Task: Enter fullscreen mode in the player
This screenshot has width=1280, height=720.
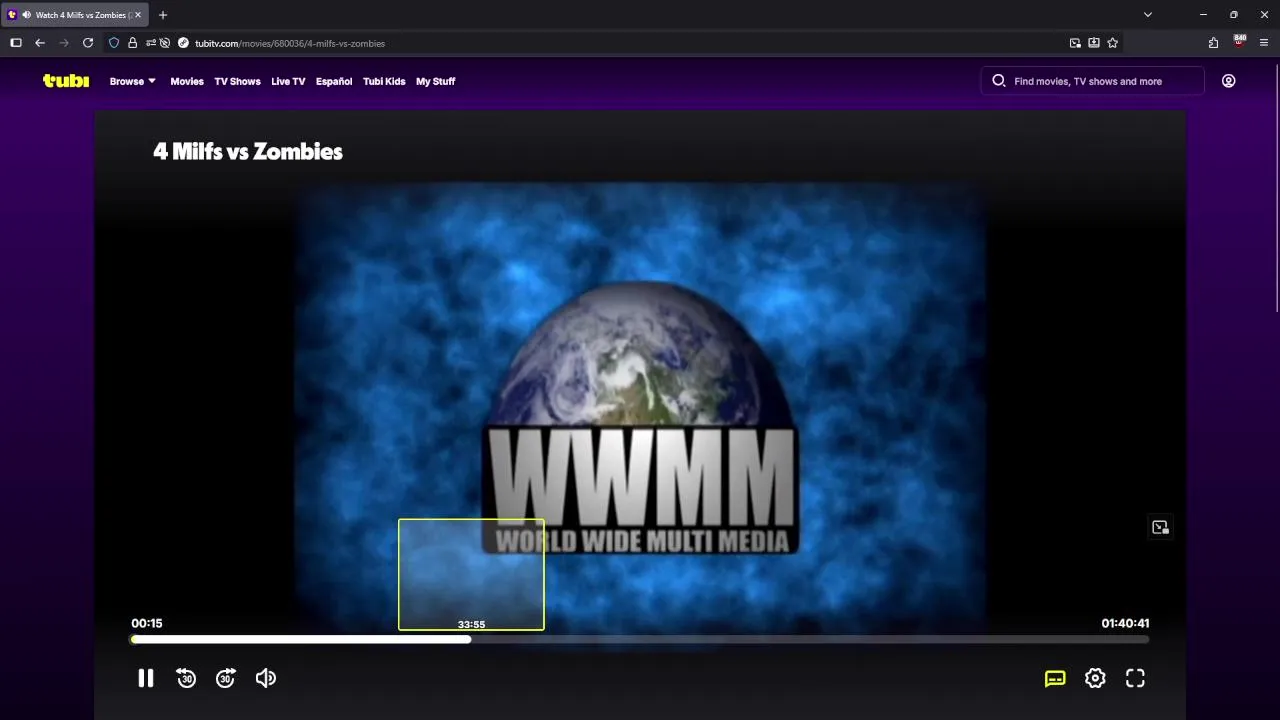Action: click(x=1135, y=678)
